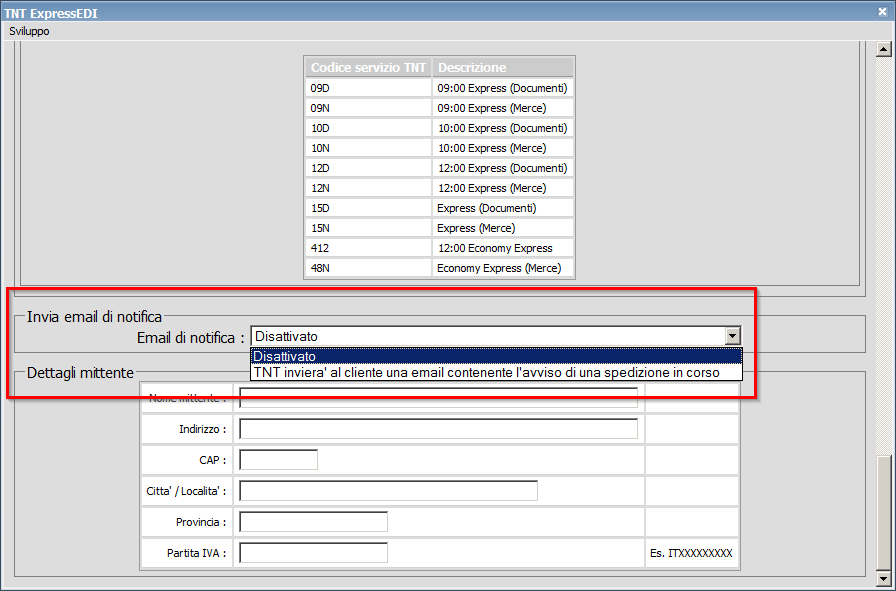Click the Provincia label
896x591 pixels.
click(x=201, y=522)
